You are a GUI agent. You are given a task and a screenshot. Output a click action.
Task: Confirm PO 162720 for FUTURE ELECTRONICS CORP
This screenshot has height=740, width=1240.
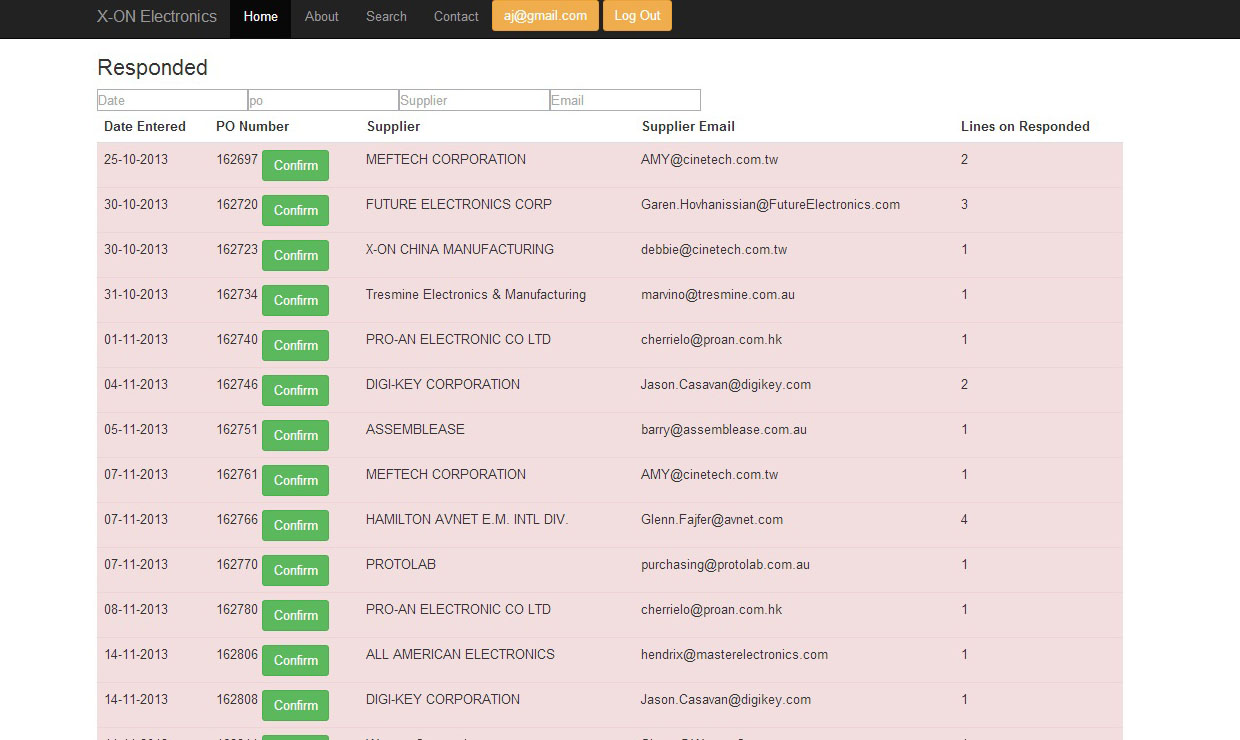click(x=295, y=210)
